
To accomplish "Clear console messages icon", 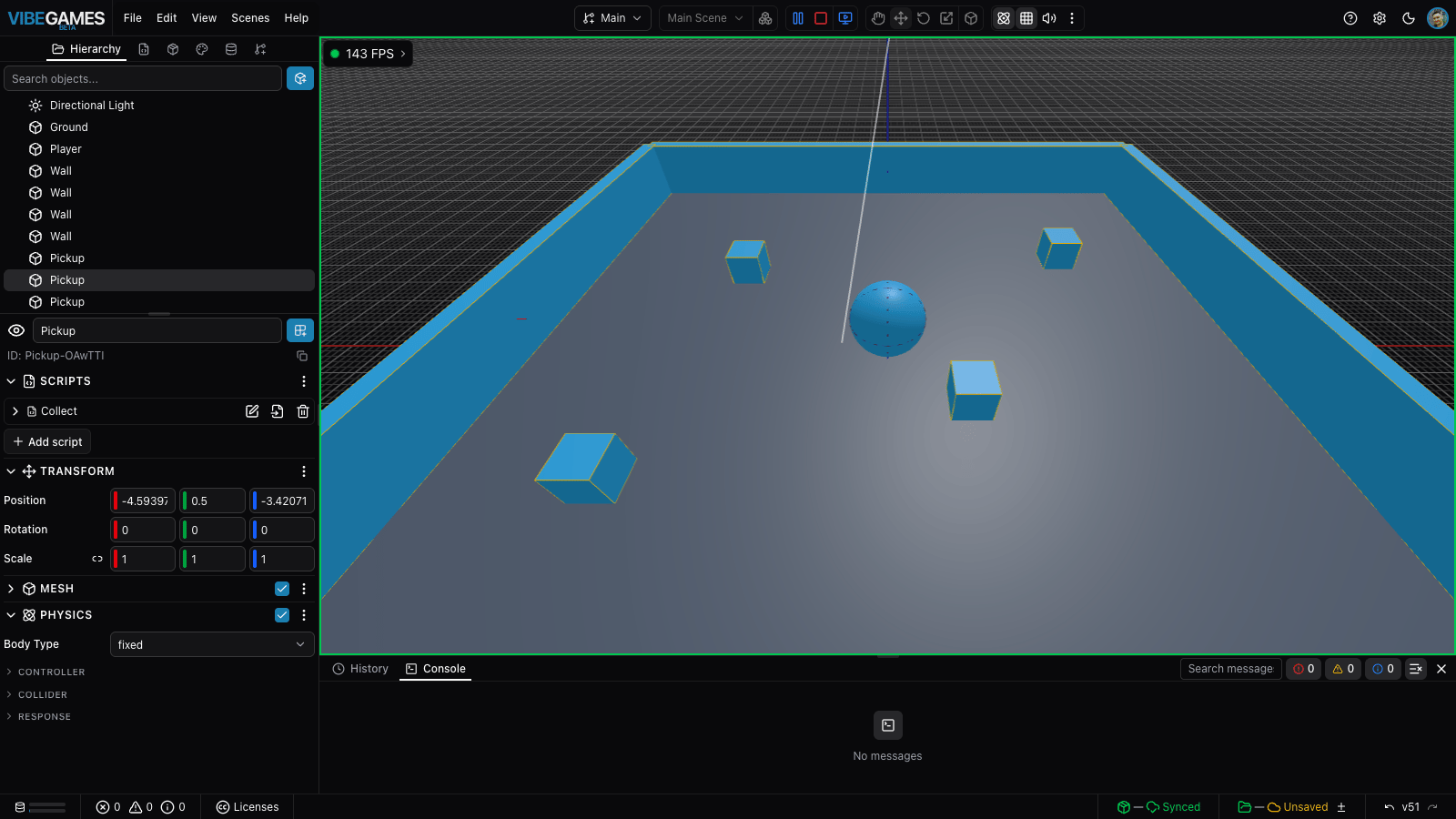I will (x=1416, y=669).
